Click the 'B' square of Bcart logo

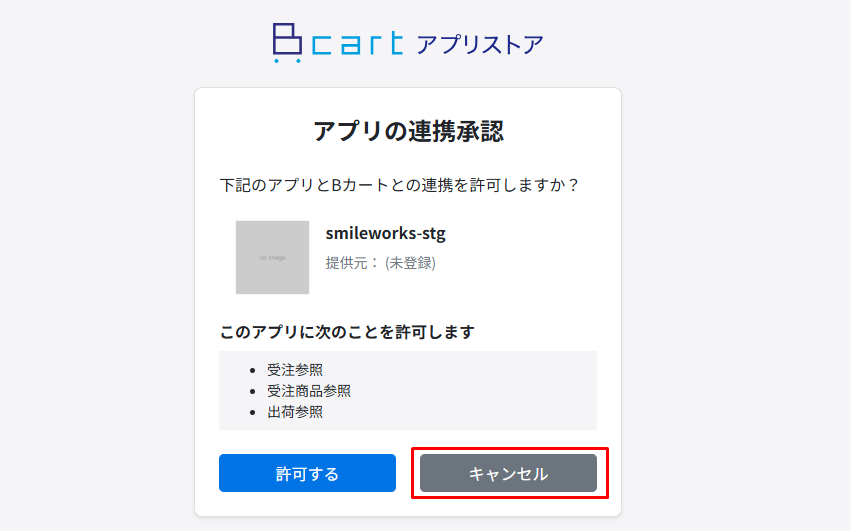tap(287, 39)
